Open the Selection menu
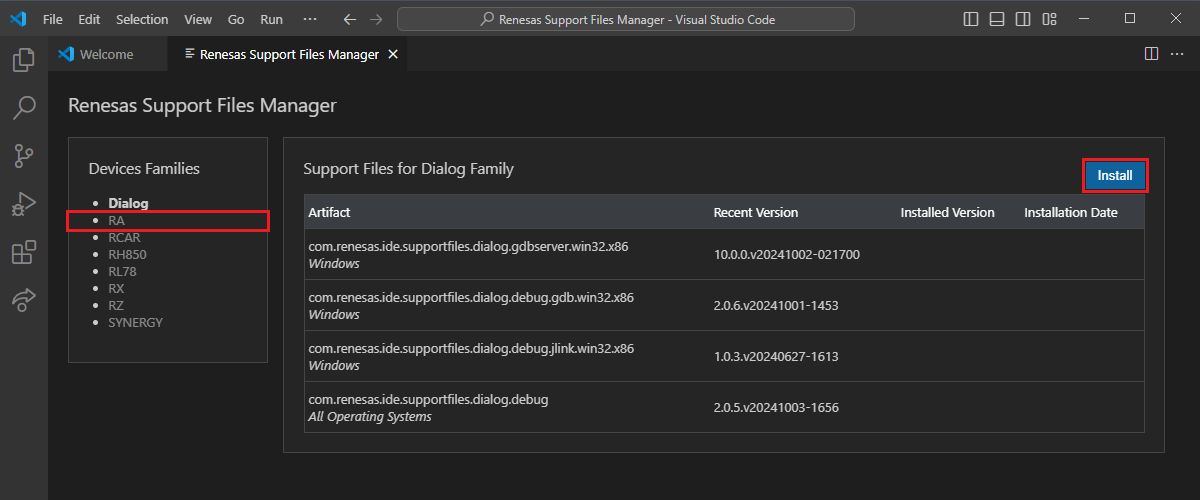Screen dimensions: 1200x500 tap(142, 19)
